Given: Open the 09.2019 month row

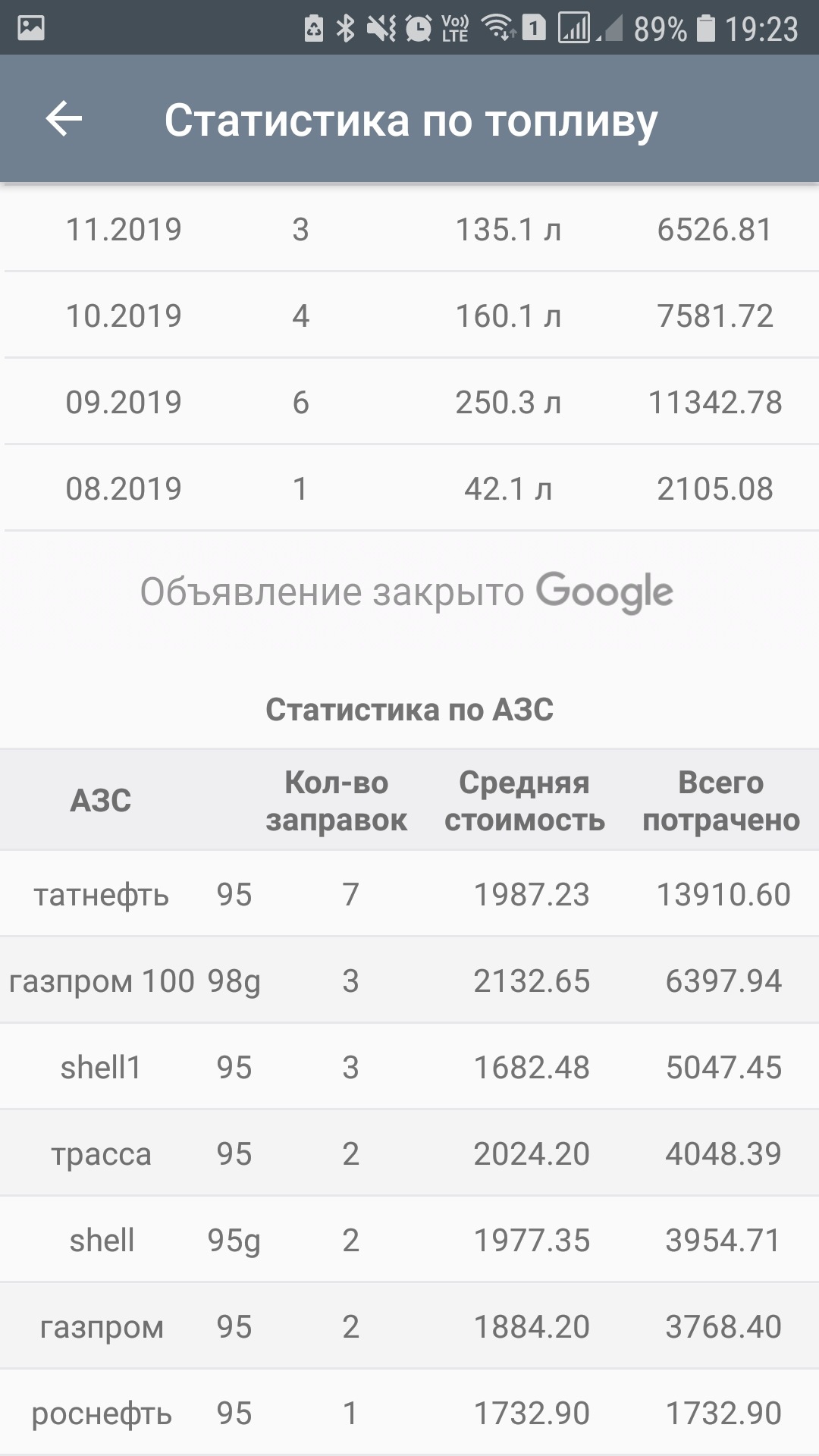Looking at the screenshot, I should (409, 402).
